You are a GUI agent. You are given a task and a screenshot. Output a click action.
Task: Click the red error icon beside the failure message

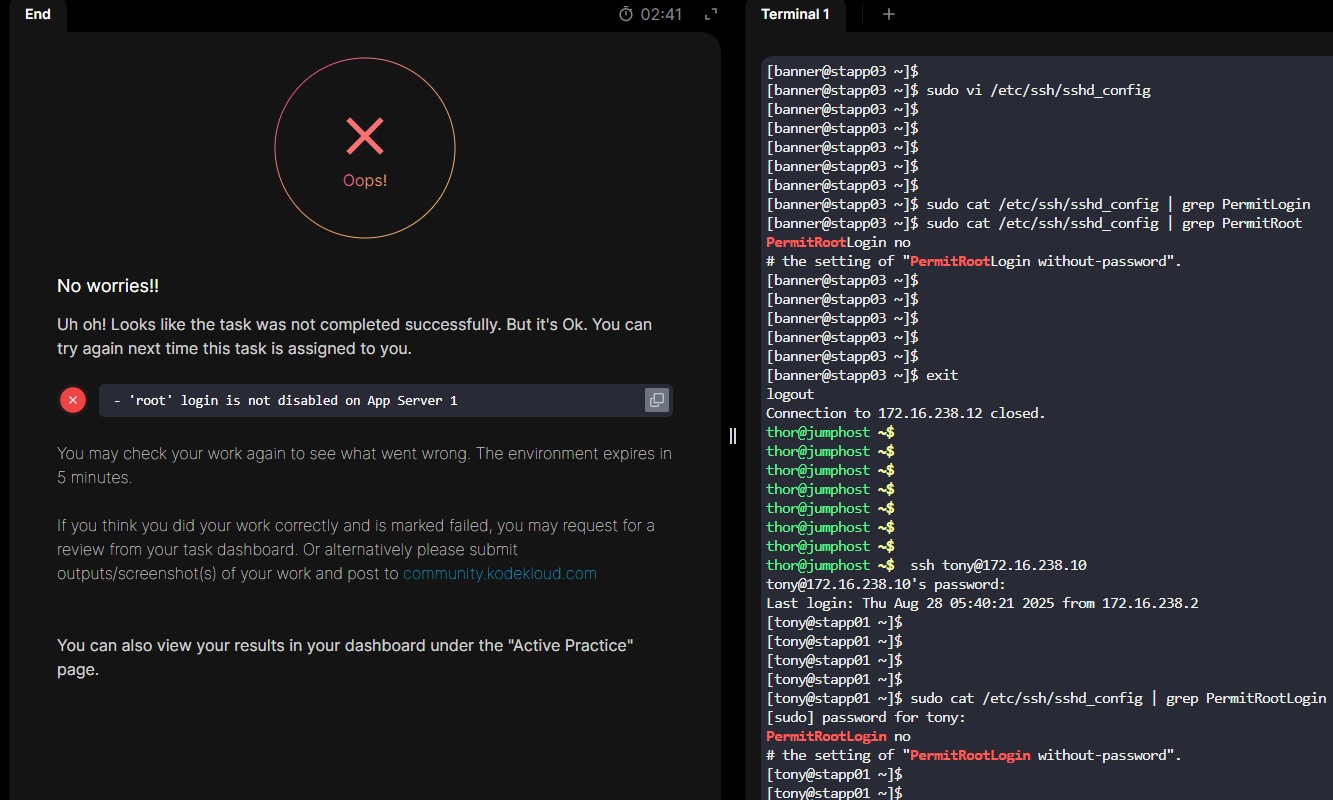[x=73, y=400]
